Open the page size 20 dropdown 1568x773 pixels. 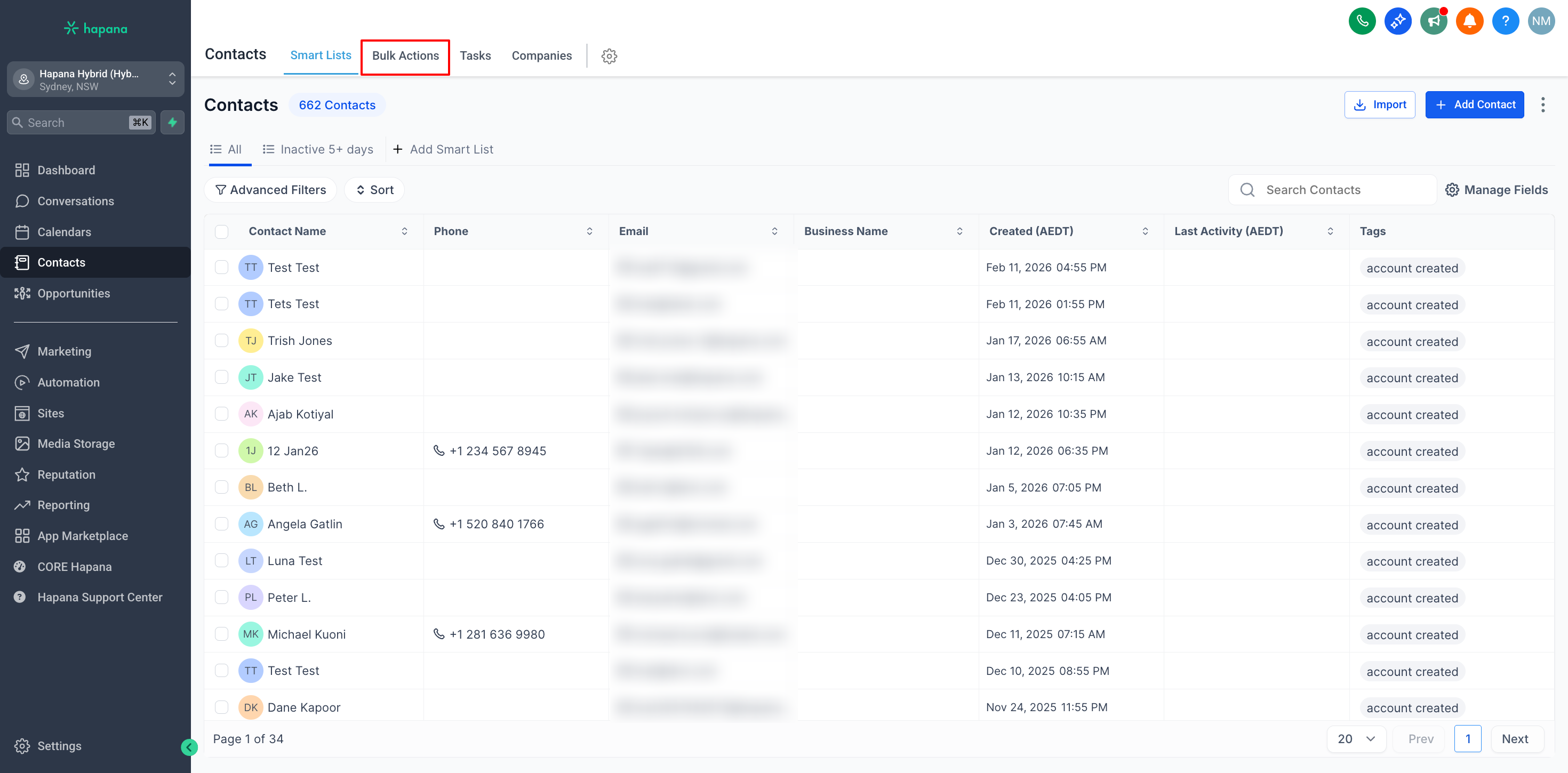[x=1356, y=738]
